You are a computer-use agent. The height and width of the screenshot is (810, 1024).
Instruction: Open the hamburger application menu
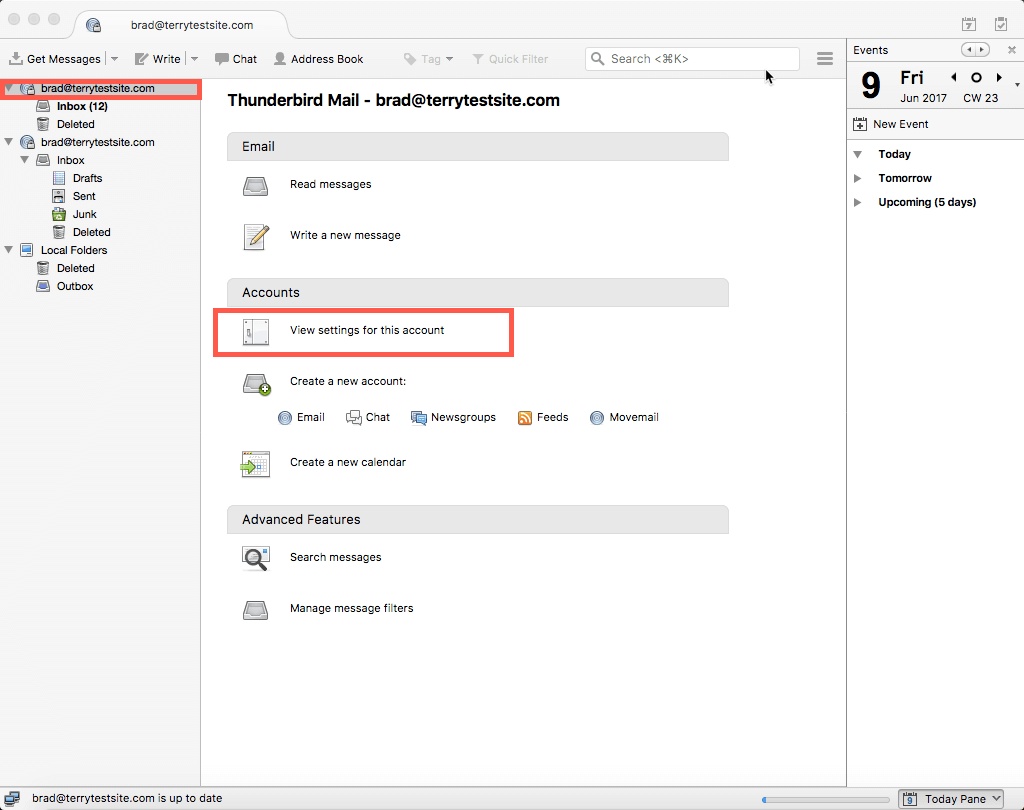825,59
